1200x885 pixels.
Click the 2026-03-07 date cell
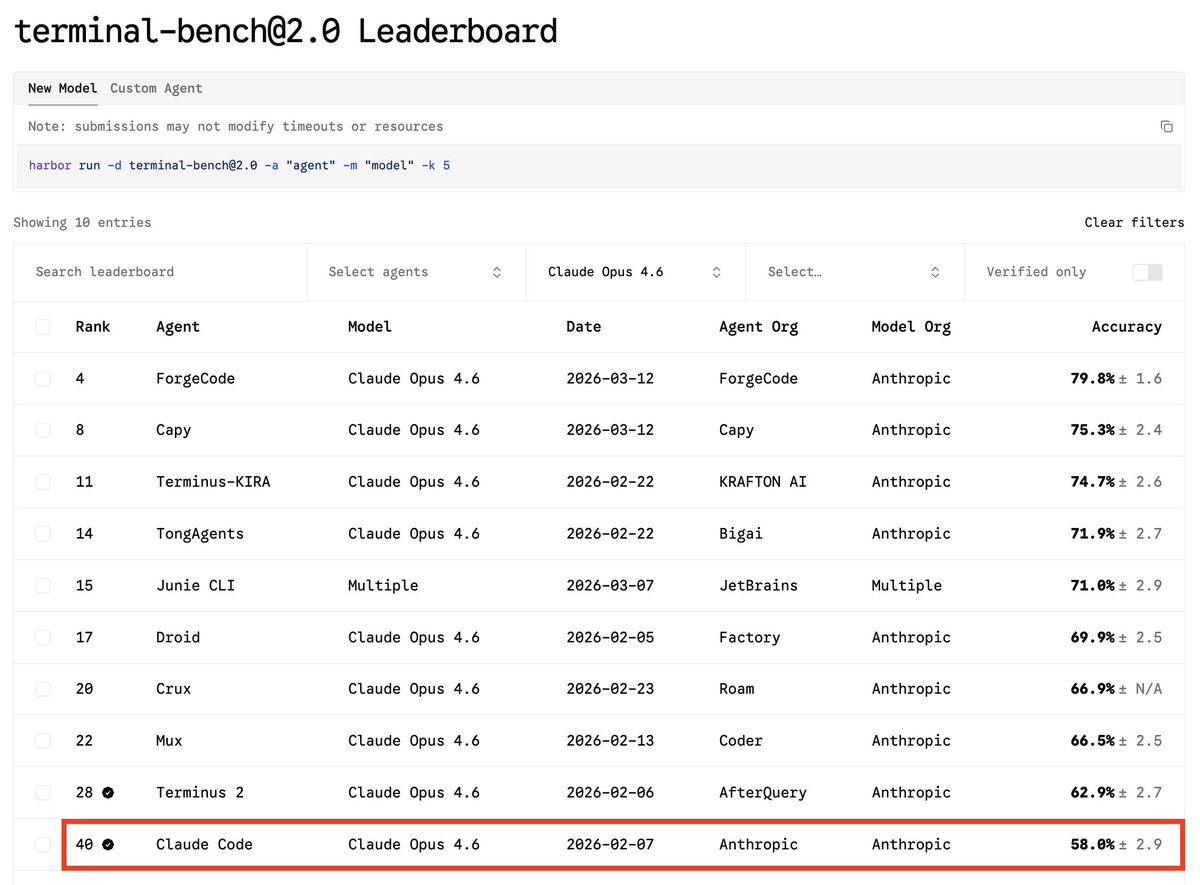[x=610, y=585]
